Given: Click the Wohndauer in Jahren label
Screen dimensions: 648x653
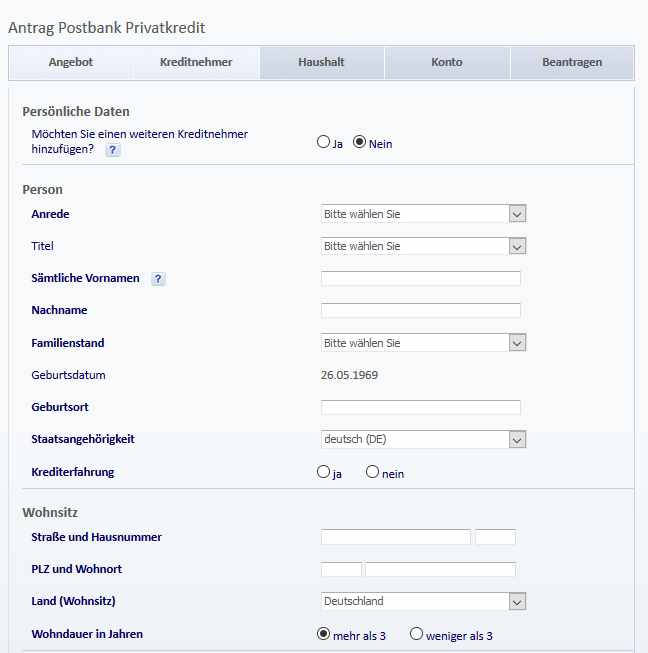Looking at the screenshot, I should pyautogui.click(x=87, y=634).
